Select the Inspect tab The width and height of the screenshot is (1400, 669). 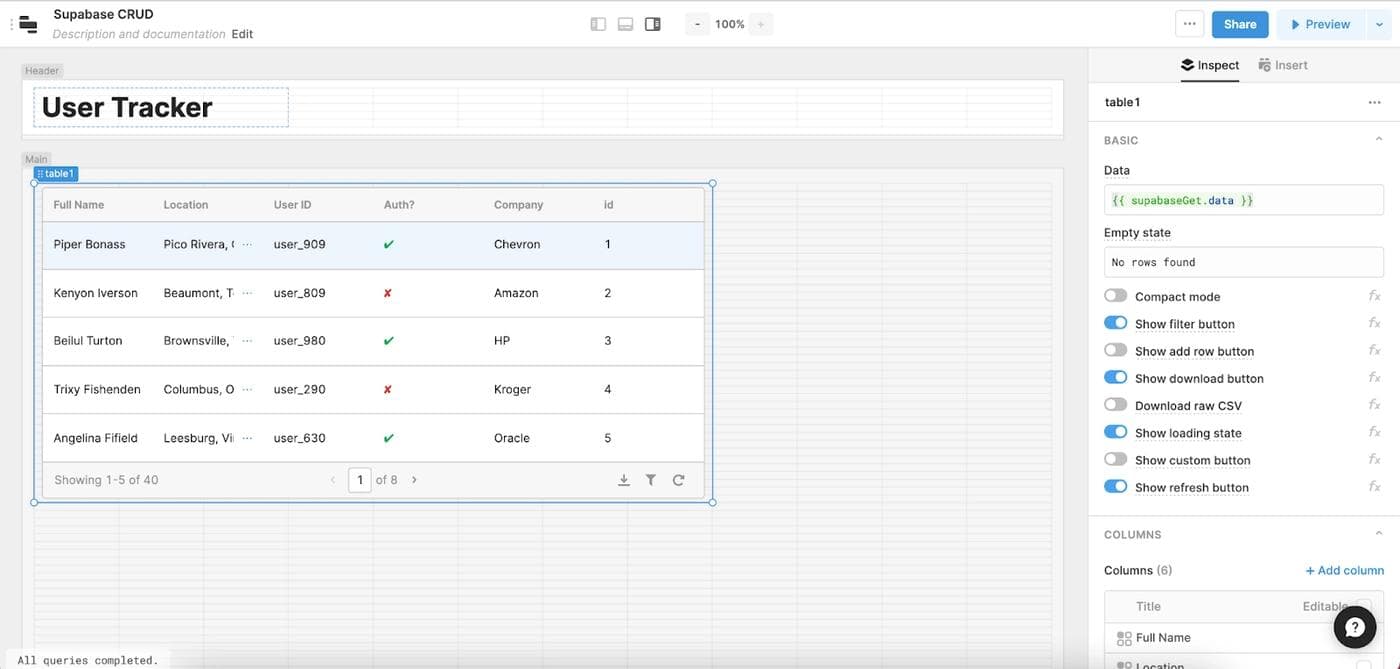(x=1209, y=65)
